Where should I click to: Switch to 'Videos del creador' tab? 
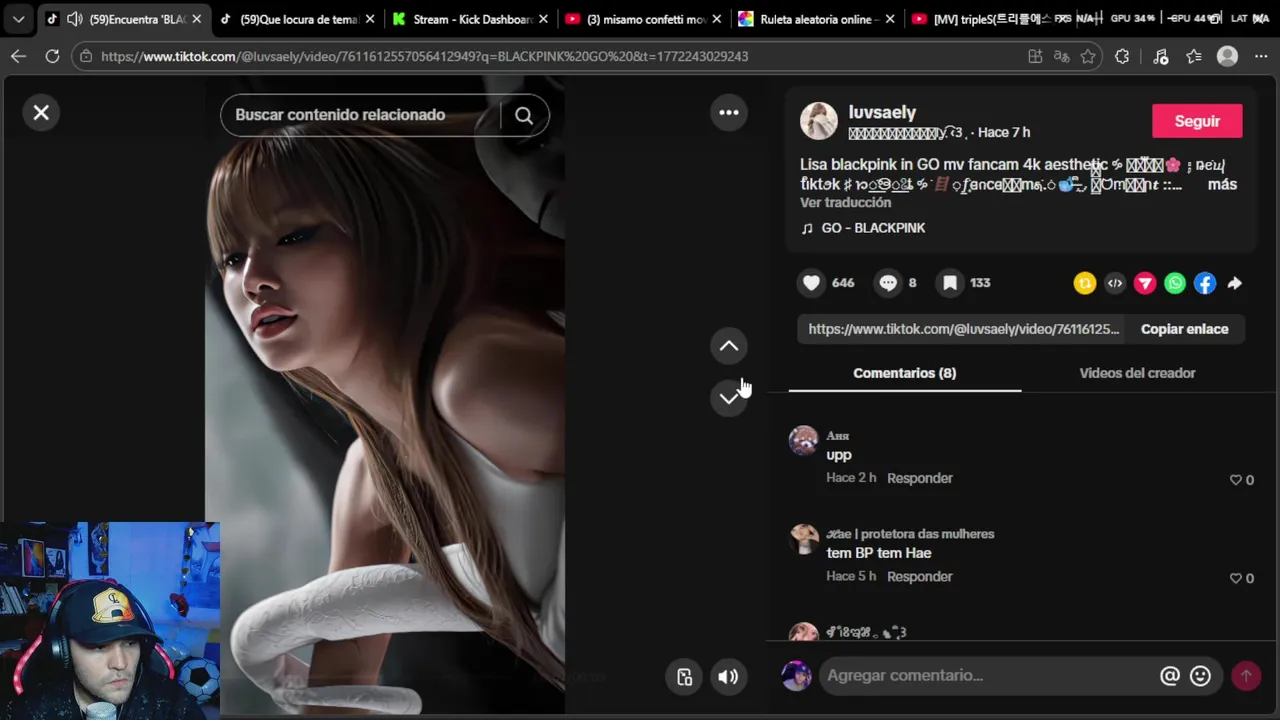(1137, 373)
